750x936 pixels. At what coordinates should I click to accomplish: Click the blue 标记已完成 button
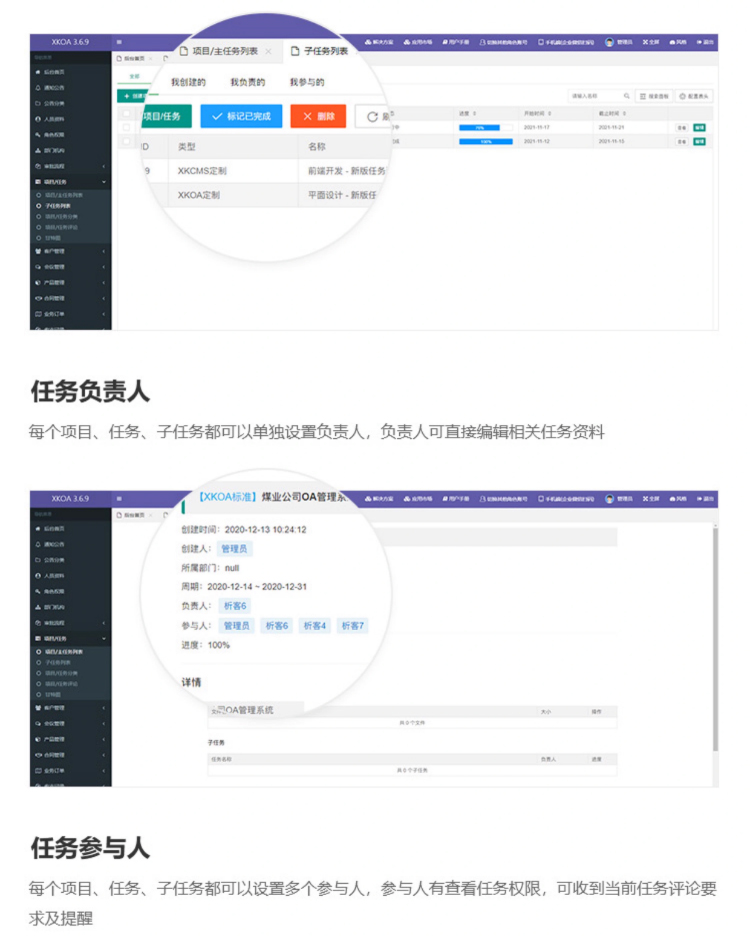(x=241, y=117)
